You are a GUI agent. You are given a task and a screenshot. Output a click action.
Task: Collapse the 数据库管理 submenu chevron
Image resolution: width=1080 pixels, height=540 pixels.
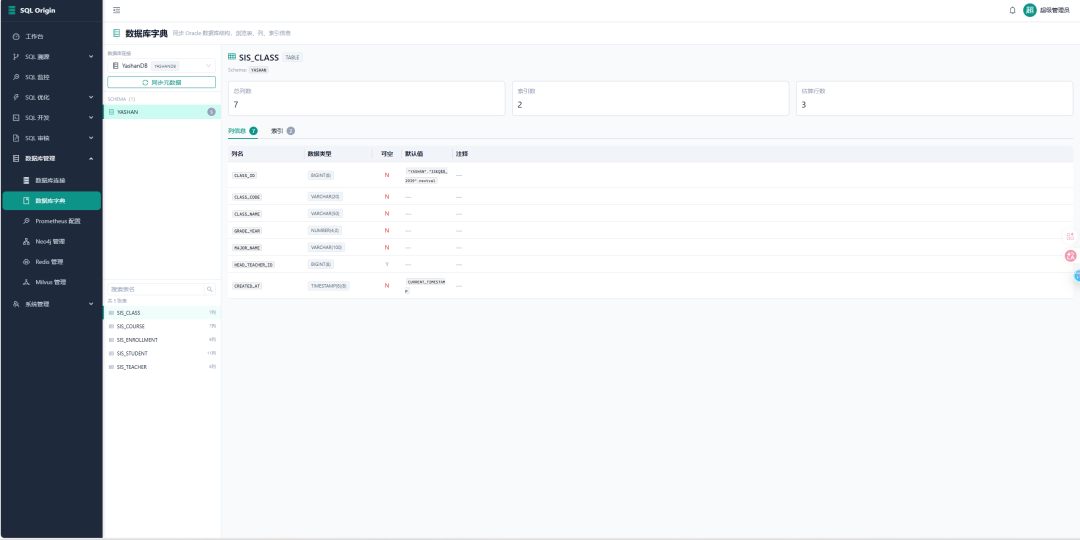coord(91,158)
